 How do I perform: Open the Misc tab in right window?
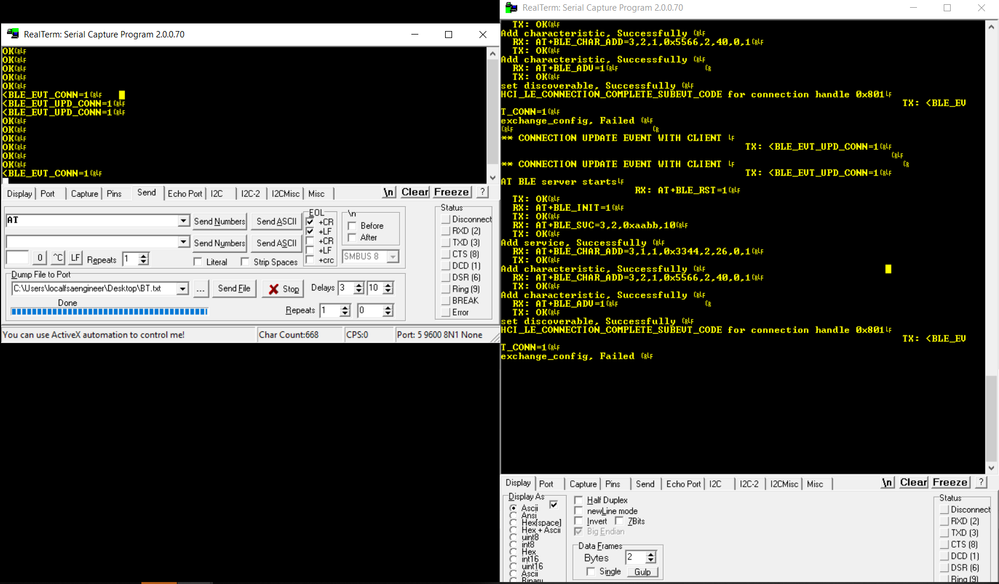[x=815, y=484]
